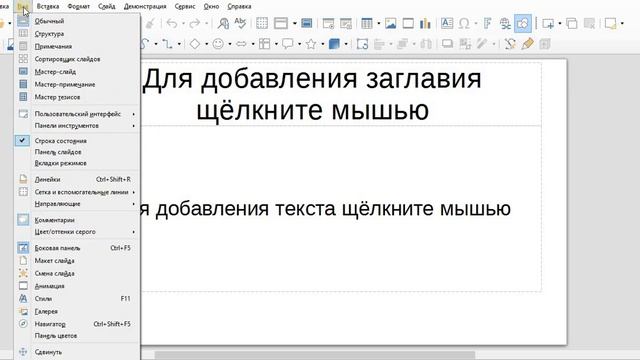Open Справка menu
This screenshot has height=360, width=640.
click(x=239, y=7)
